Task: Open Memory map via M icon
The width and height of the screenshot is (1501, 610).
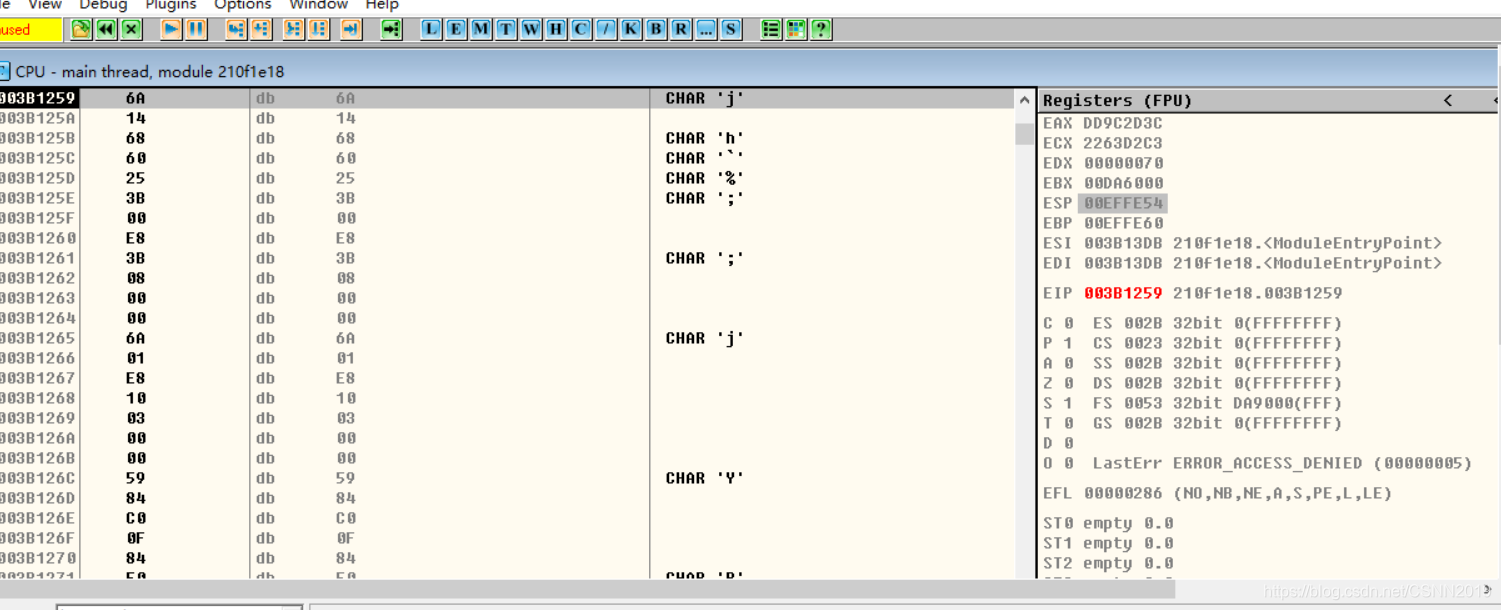Action: 481,29
